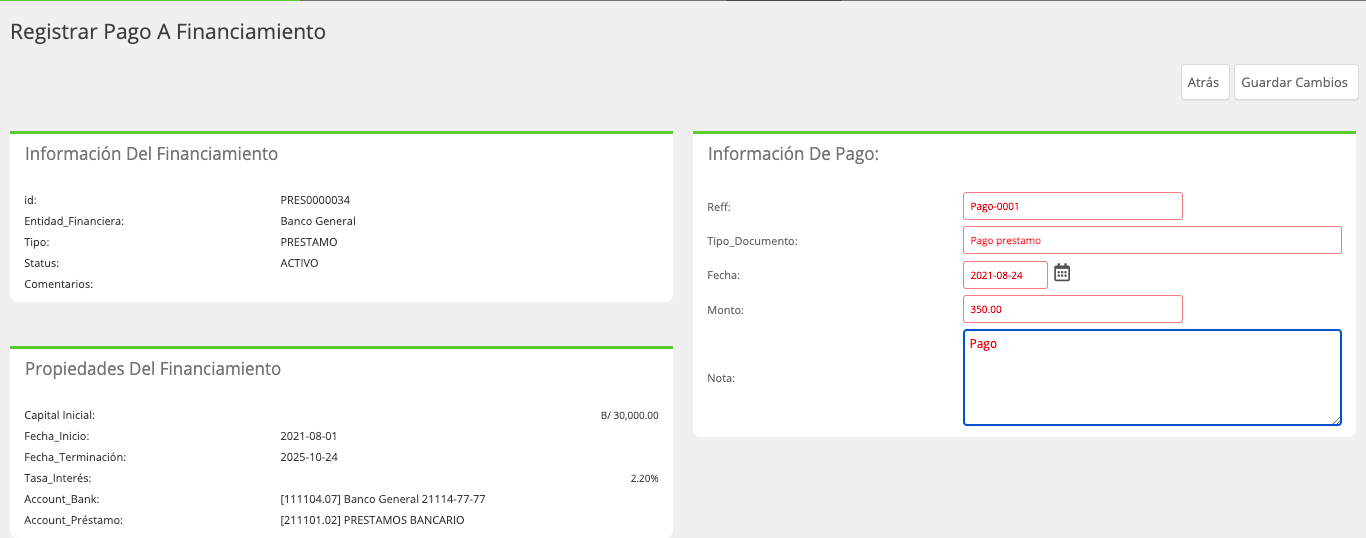Open the calendar date picker icon
Screen dimensions: 1366x538
point(1062,272)
